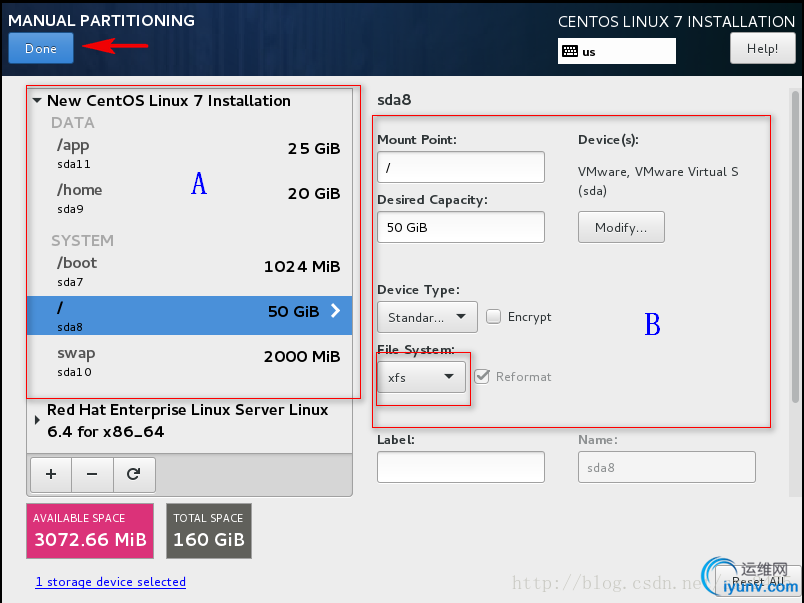Open the Device Type dropdown
This screenshot has width=804, height=603.
click(x=427, y=317)
